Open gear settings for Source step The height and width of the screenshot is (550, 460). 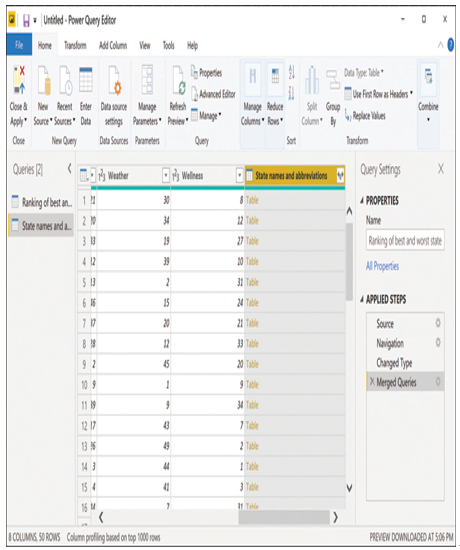click(x=438, y=323)
